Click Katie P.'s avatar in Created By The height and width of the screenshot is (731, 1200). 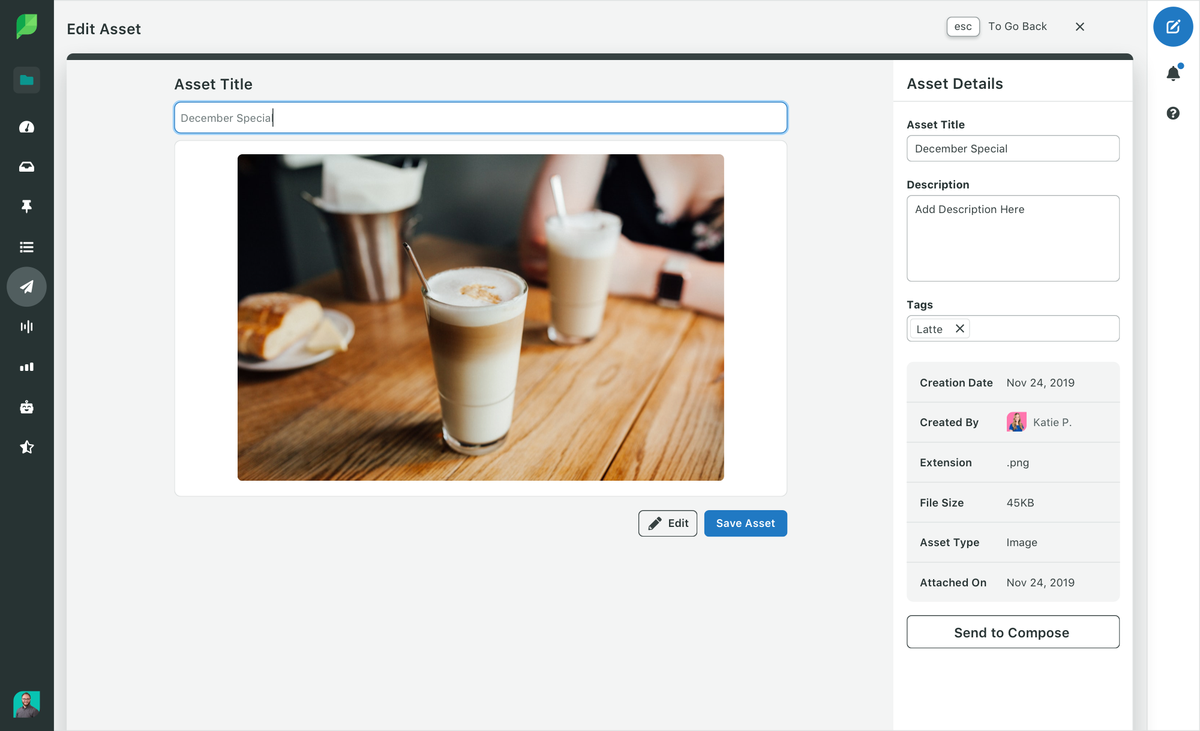1016,422
